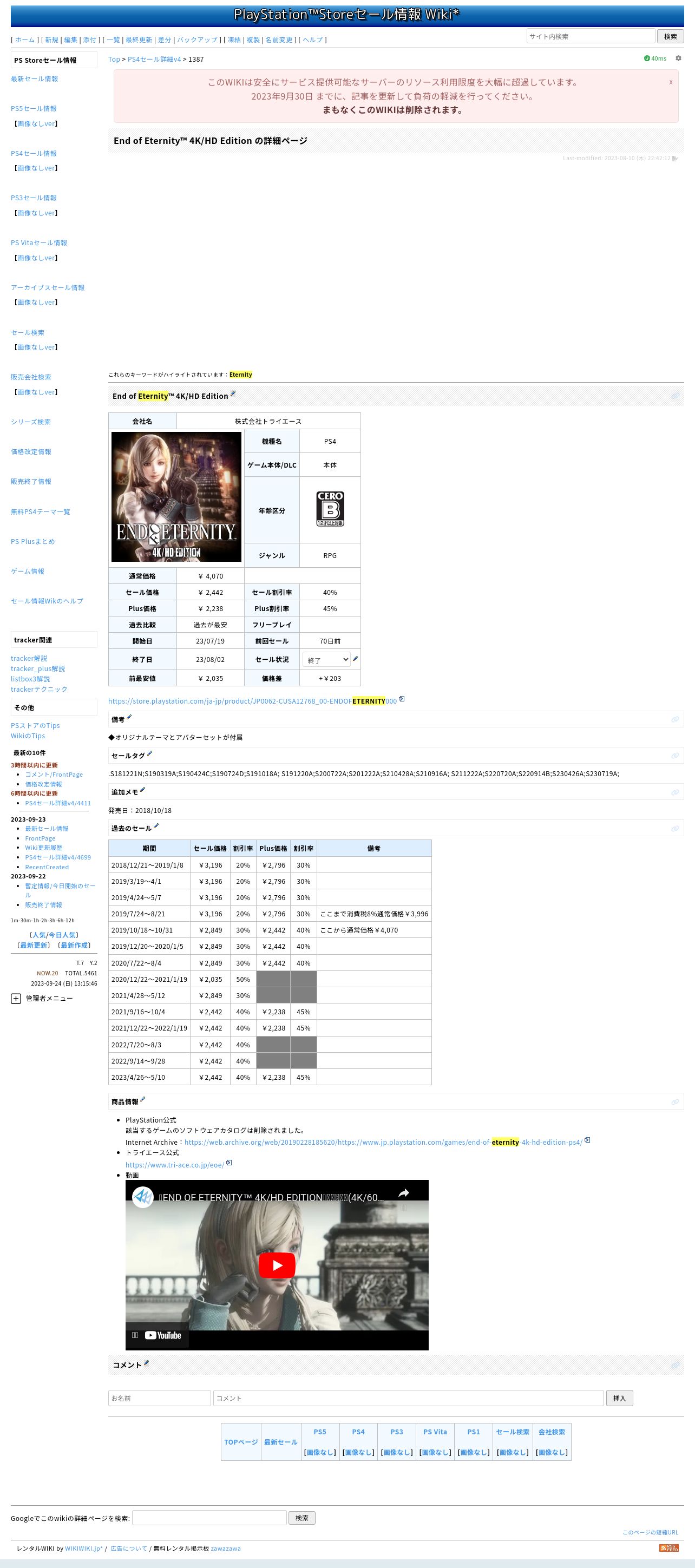Click edit pencil next to 備考 heading
The width and height of the screenshot is (695, 1568).
click(128, 717)
